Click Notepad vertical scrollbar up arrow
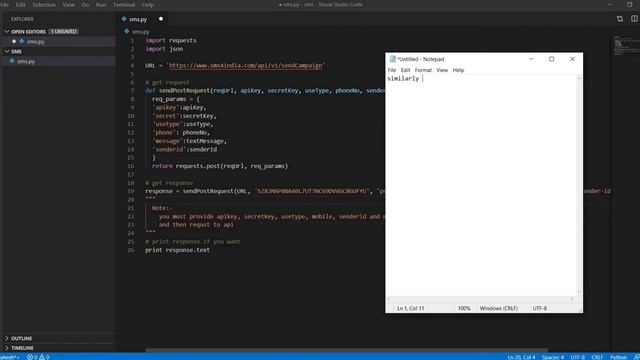This screenshot has width=640, height=360. 579,78
